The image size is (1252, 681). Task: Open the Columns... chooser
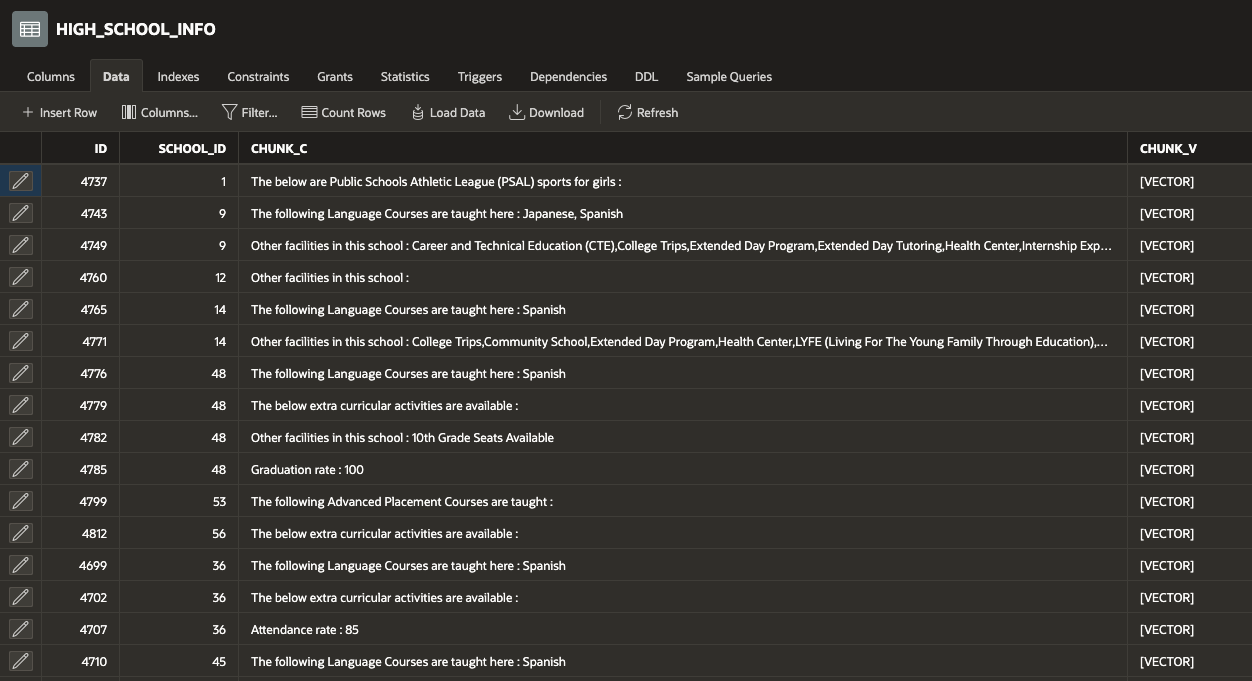pos(160,112)
